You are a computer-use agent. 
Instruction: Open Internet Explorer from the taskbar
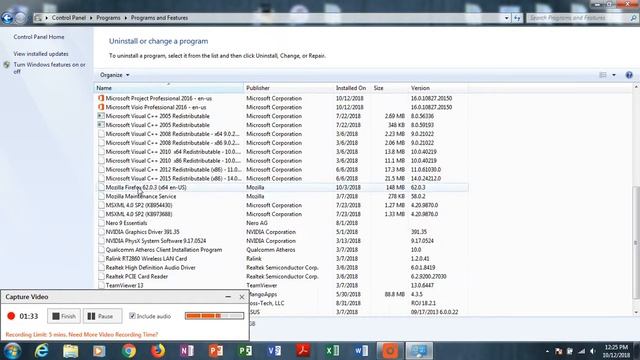pyautogui.click(x=41, y=351)
